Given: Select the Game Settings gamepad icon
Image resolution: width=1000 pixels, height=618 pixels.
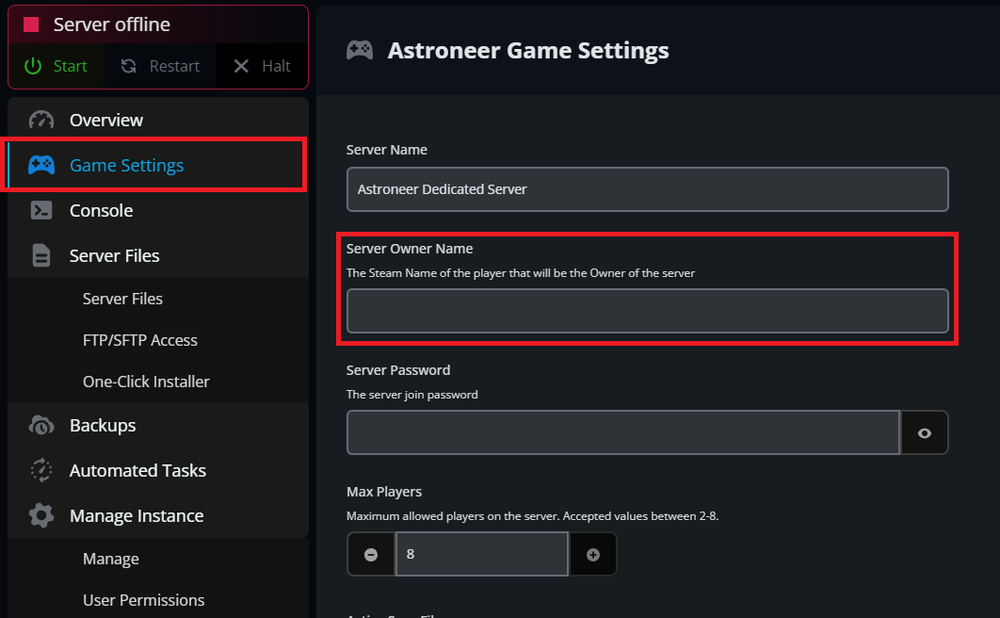Looking at the screenshot, I should tap(39, 165).
